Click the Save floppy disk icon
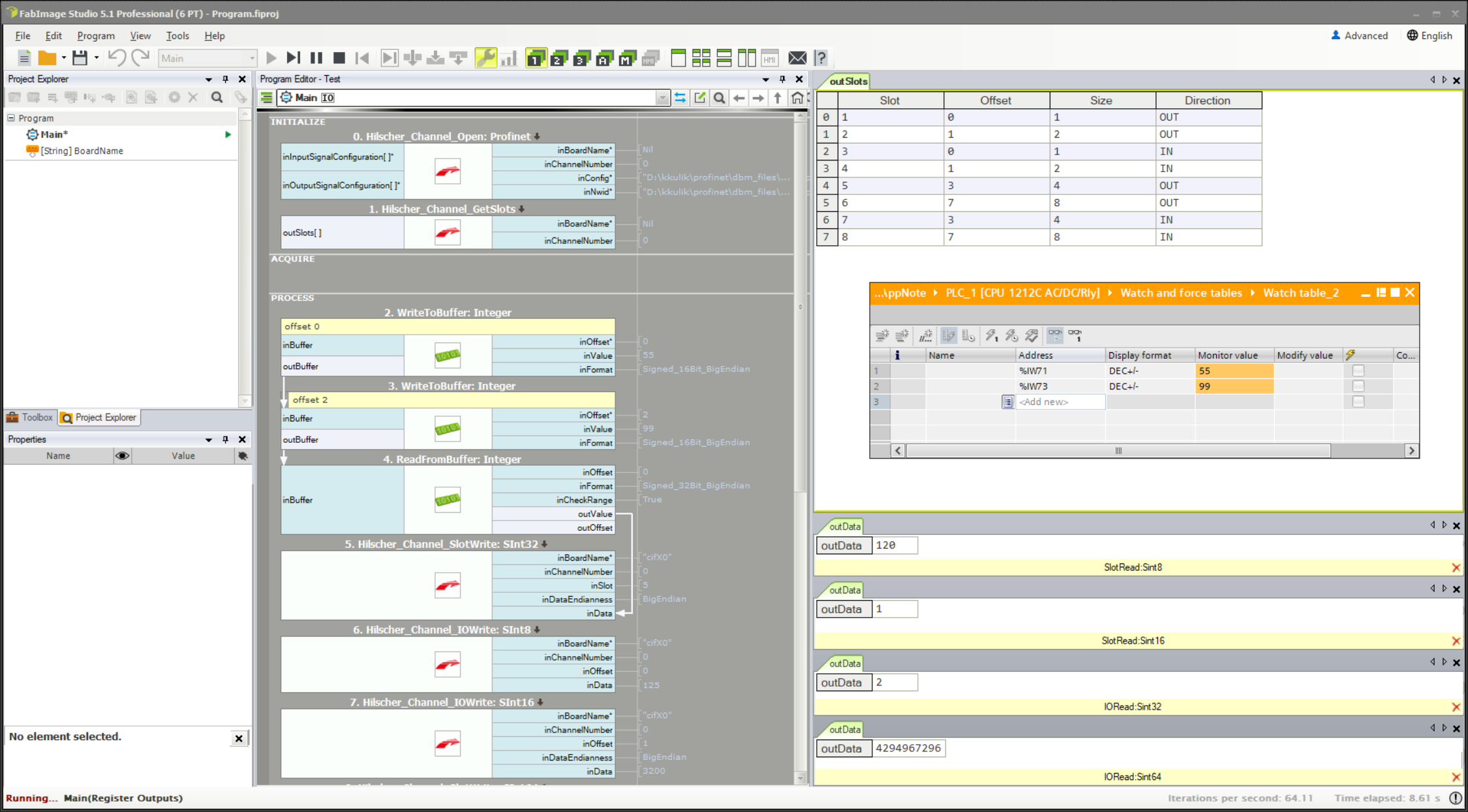Image resolution: width=1468 pixels, height=812 pixels. 80,58
